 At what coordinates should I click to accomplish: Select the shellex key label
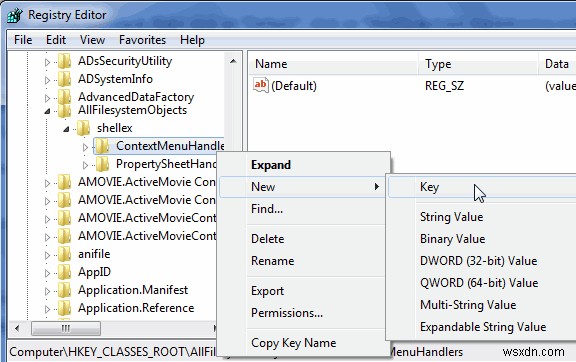click(115, 128)
